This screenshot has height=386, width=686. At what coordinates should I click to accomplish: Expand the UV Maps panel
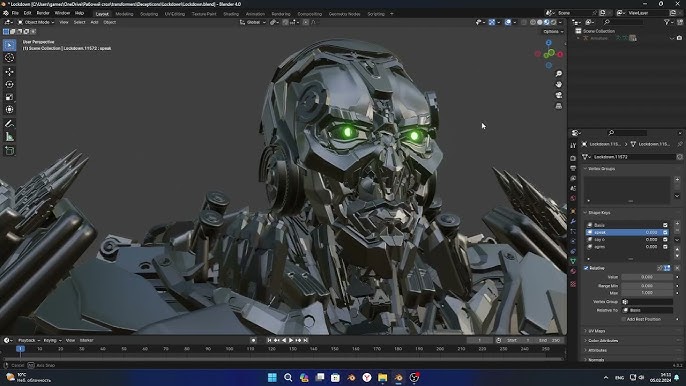click(x=596, y=331)
